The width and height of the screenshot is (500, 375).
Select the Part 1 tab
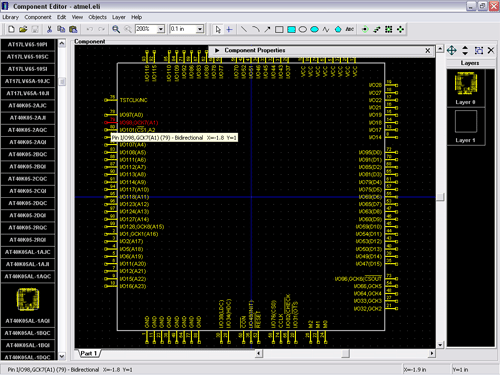[89, 353]
